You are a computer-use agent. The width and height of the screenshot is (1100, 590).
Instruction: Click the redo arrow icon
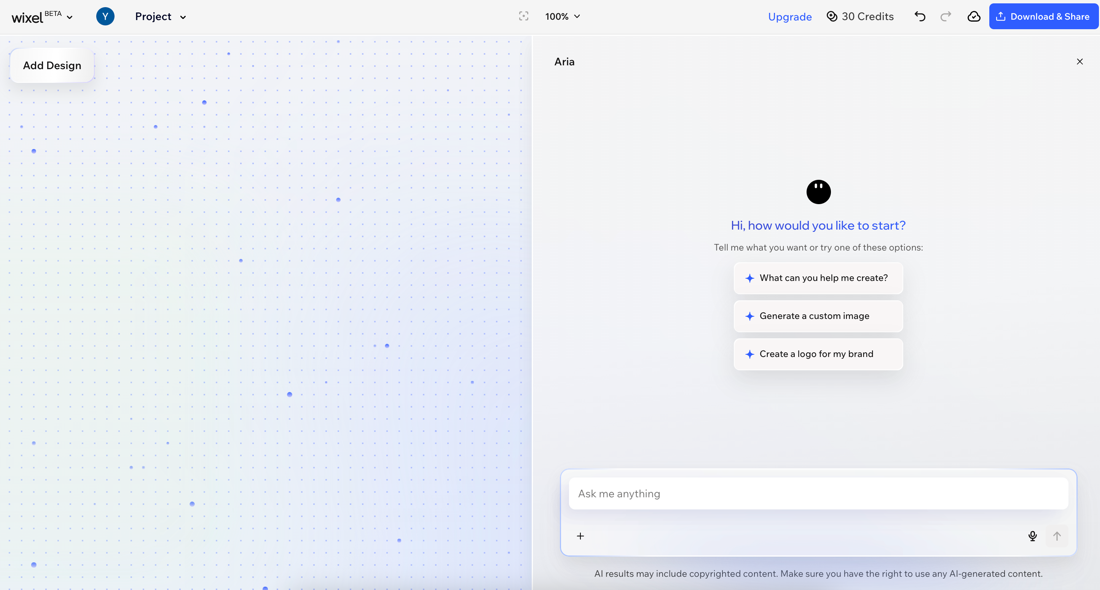[946, 16]
